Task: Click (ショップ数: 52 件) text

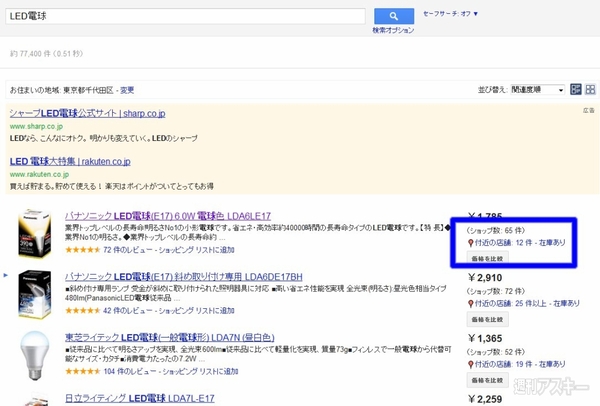Action: tap(496, 352)
